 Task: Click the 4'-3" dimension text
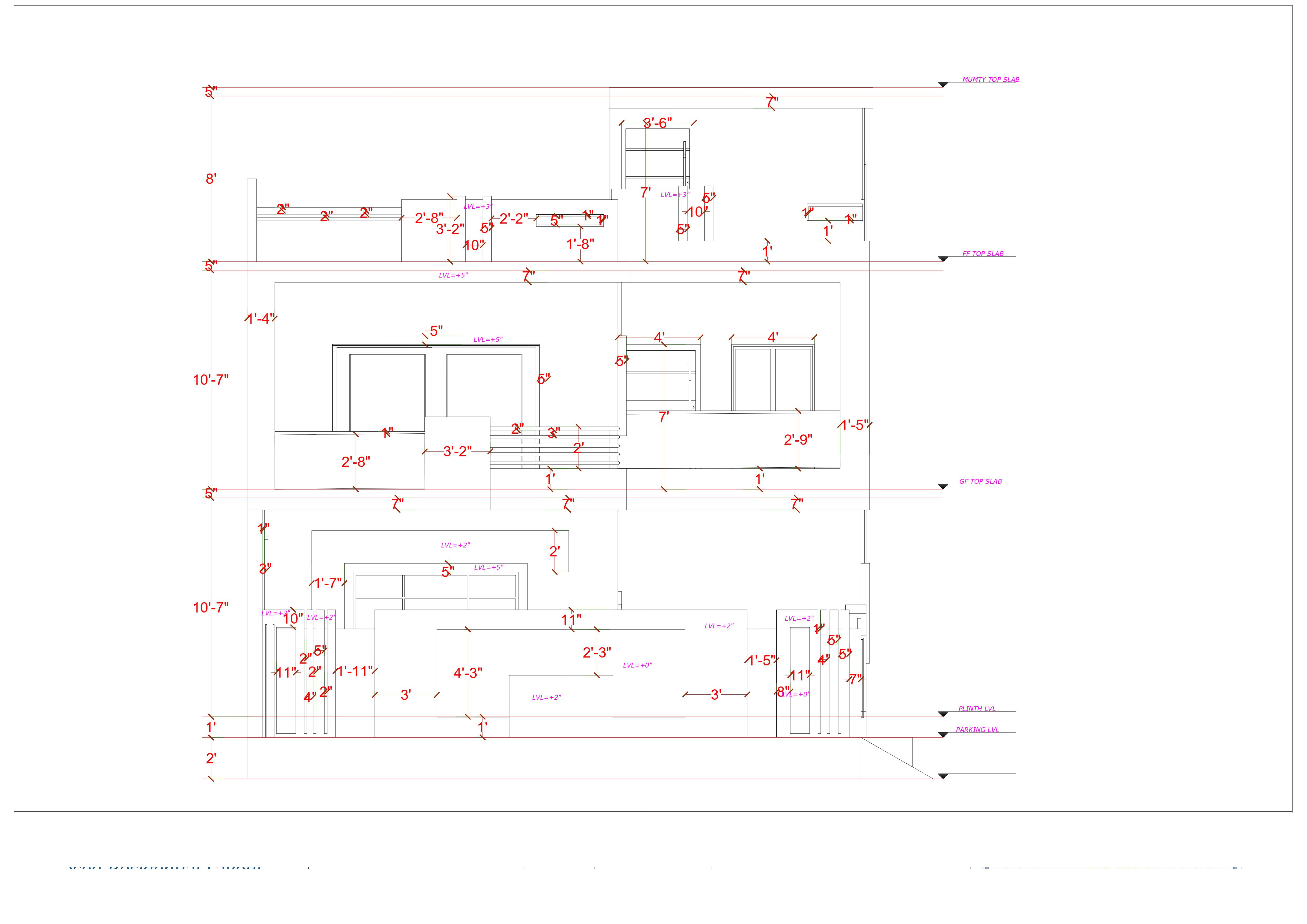pyautogui.click(x=468, y=673)
